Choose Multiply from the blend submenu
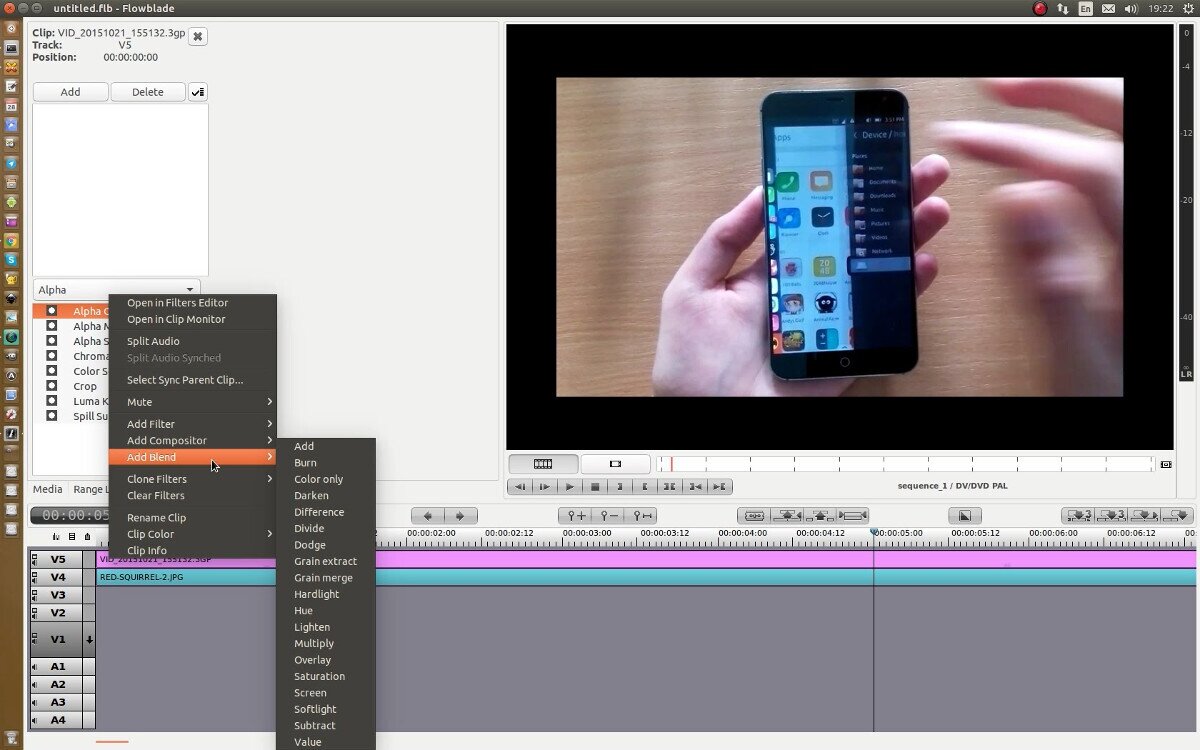The image size is (1200, 750). click(x=314, y=644)
